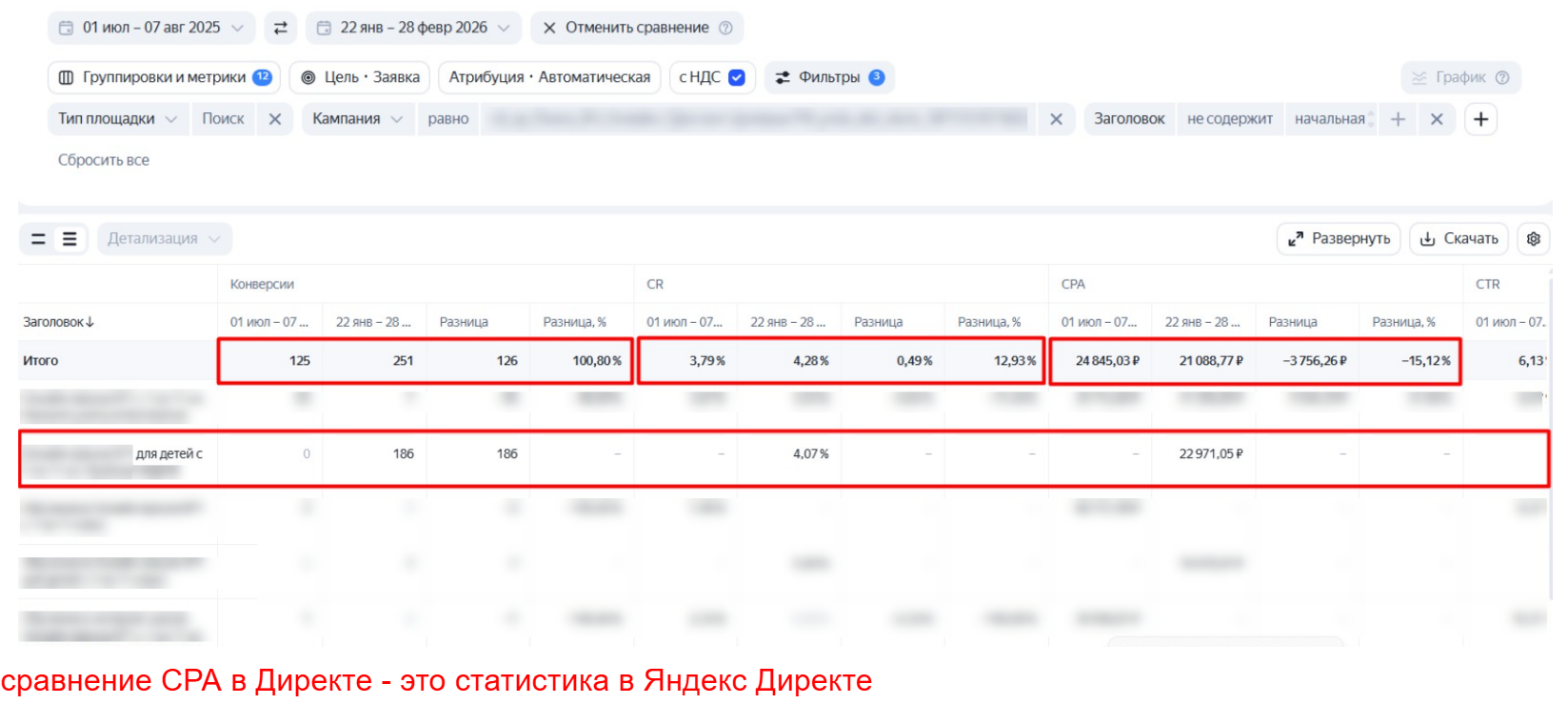1568x724 pixels.
Task: Open help icon next to Отменить сравнение
Action: click(x=726, y=28)
